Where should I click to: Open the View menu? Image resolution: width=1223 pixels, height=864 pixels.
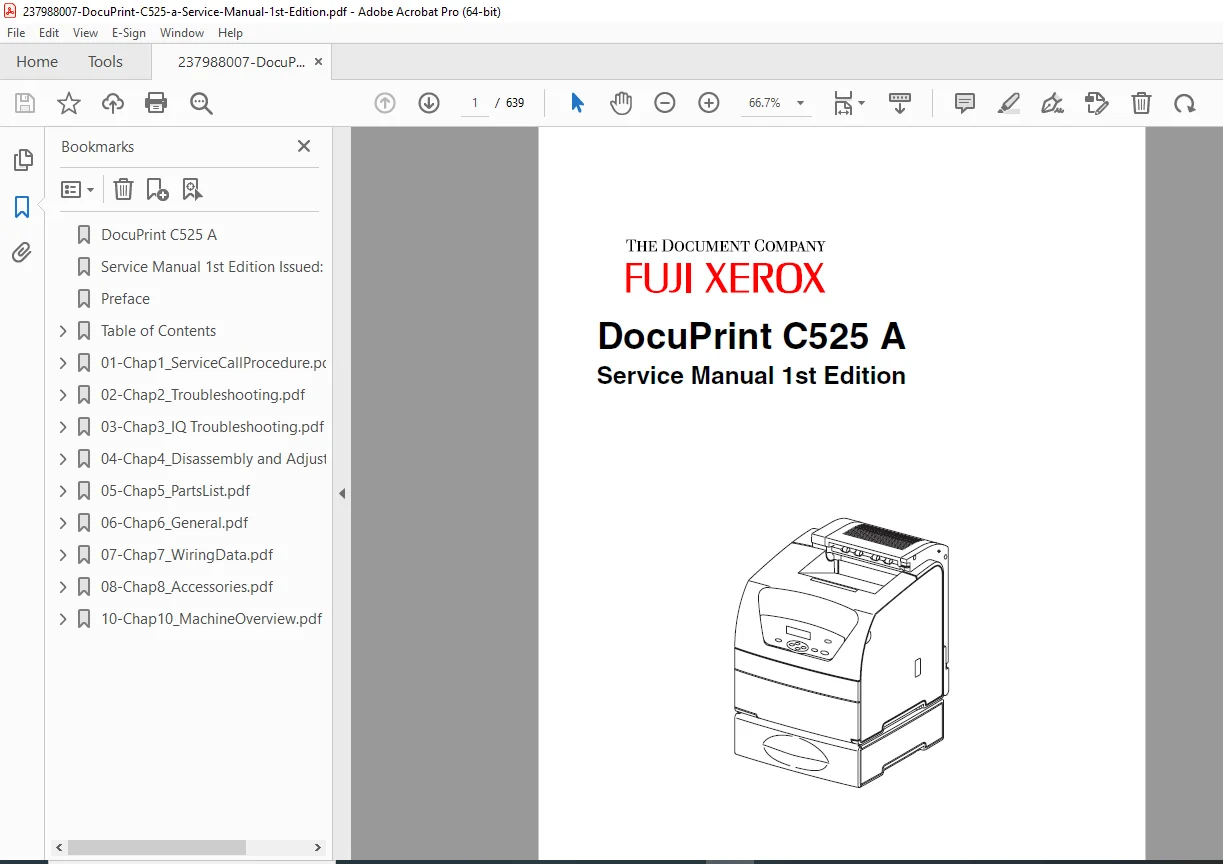coord(86,33)
